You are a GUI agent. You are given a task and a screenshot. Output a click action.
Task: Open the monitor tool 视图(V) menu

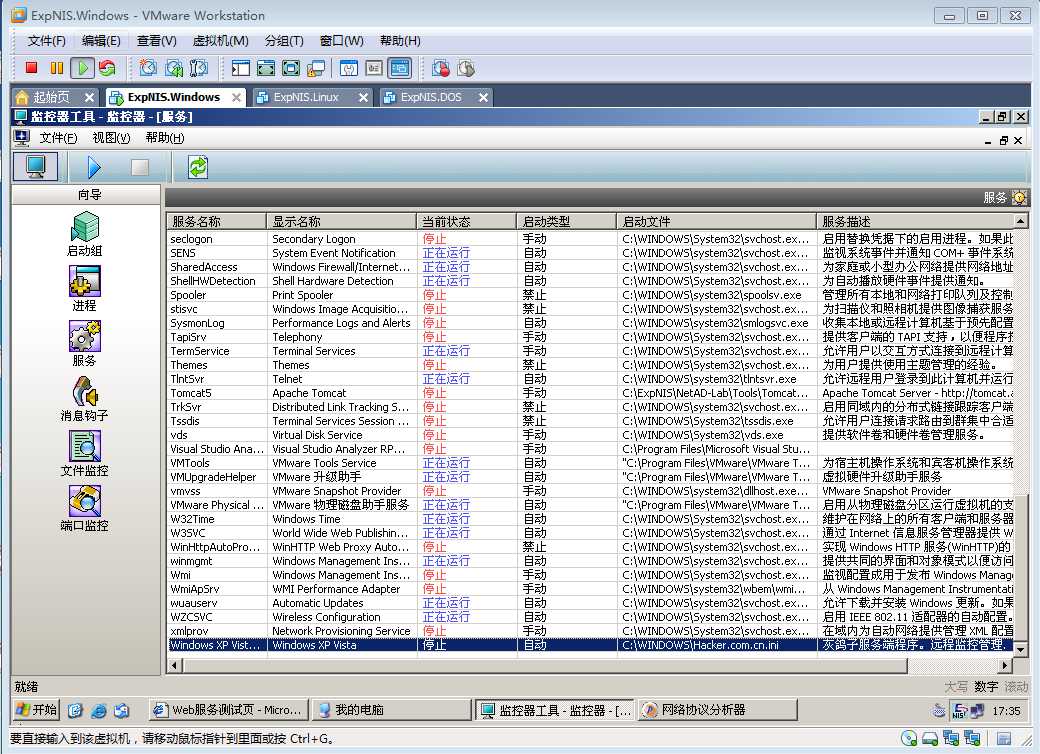click(111, 138)
